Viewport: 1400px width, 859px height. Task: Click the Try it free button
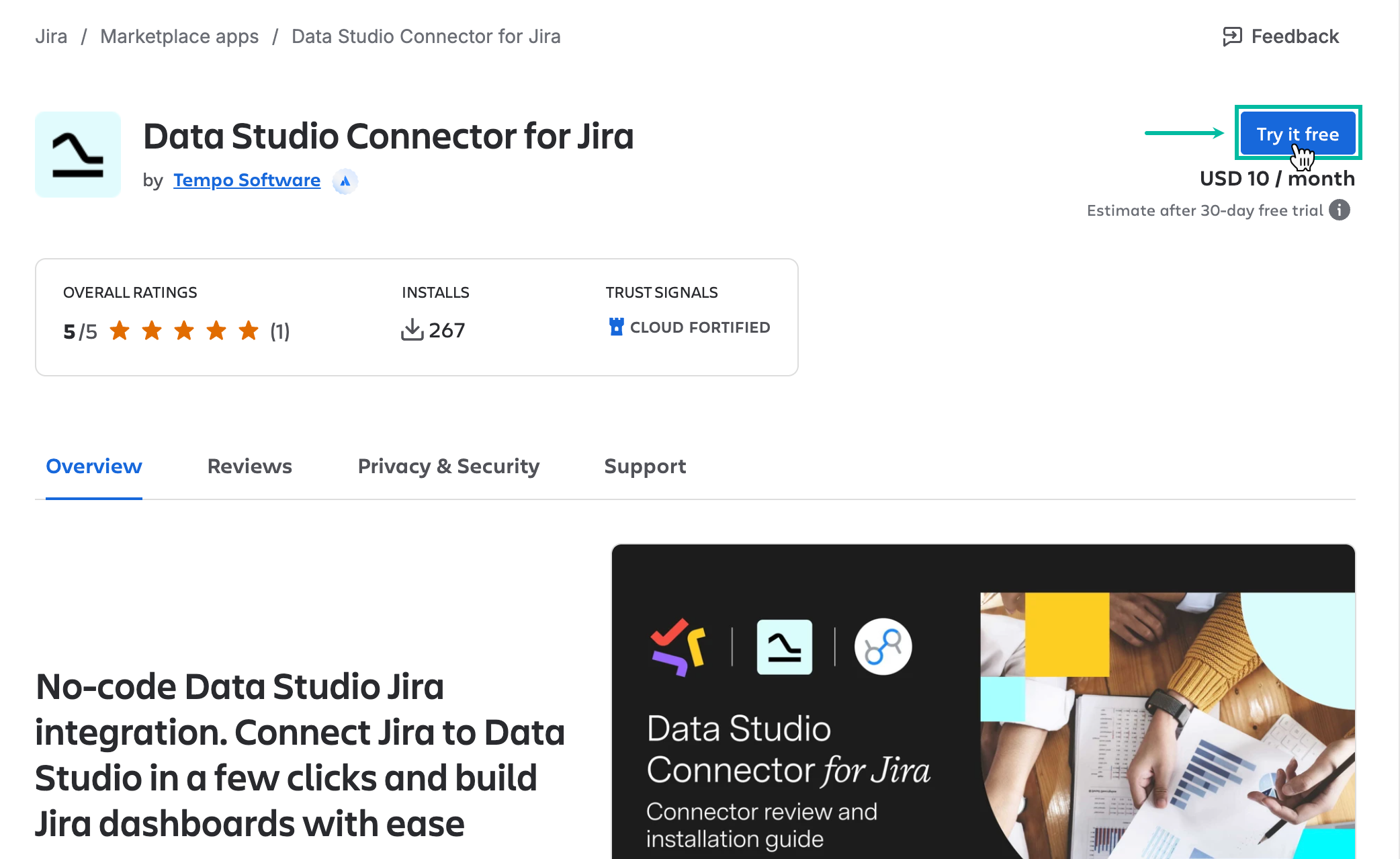tap(1298, 134)
